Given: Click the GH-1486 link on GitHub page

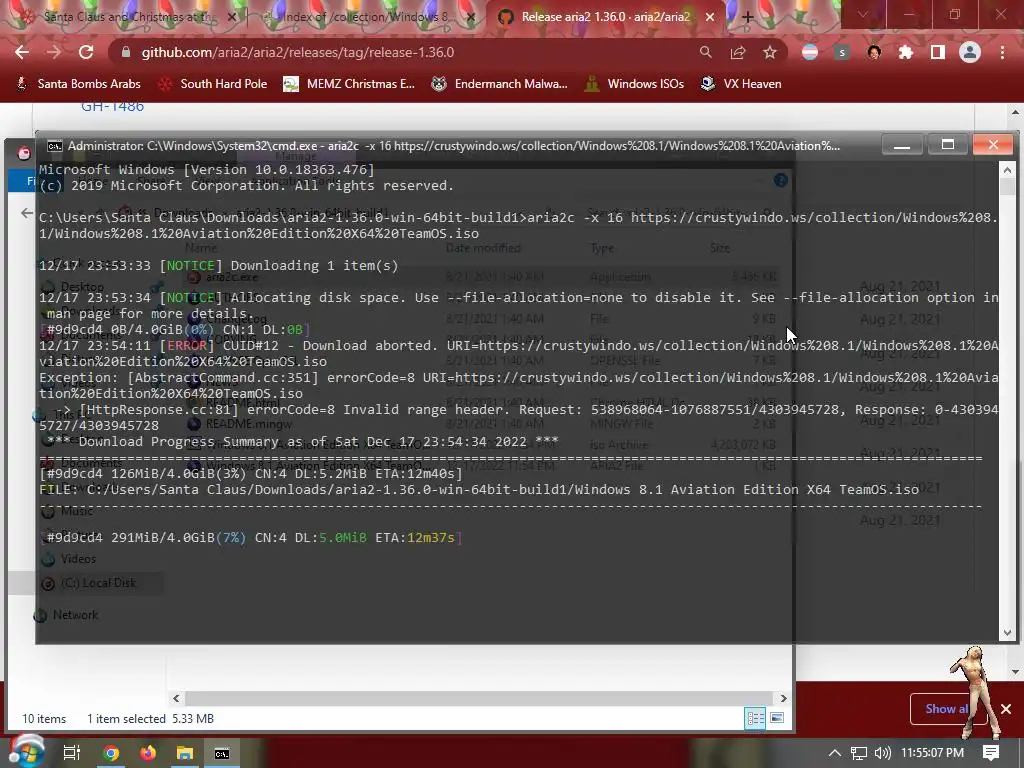Looking at the screenshot, I should tap(112, 107).
